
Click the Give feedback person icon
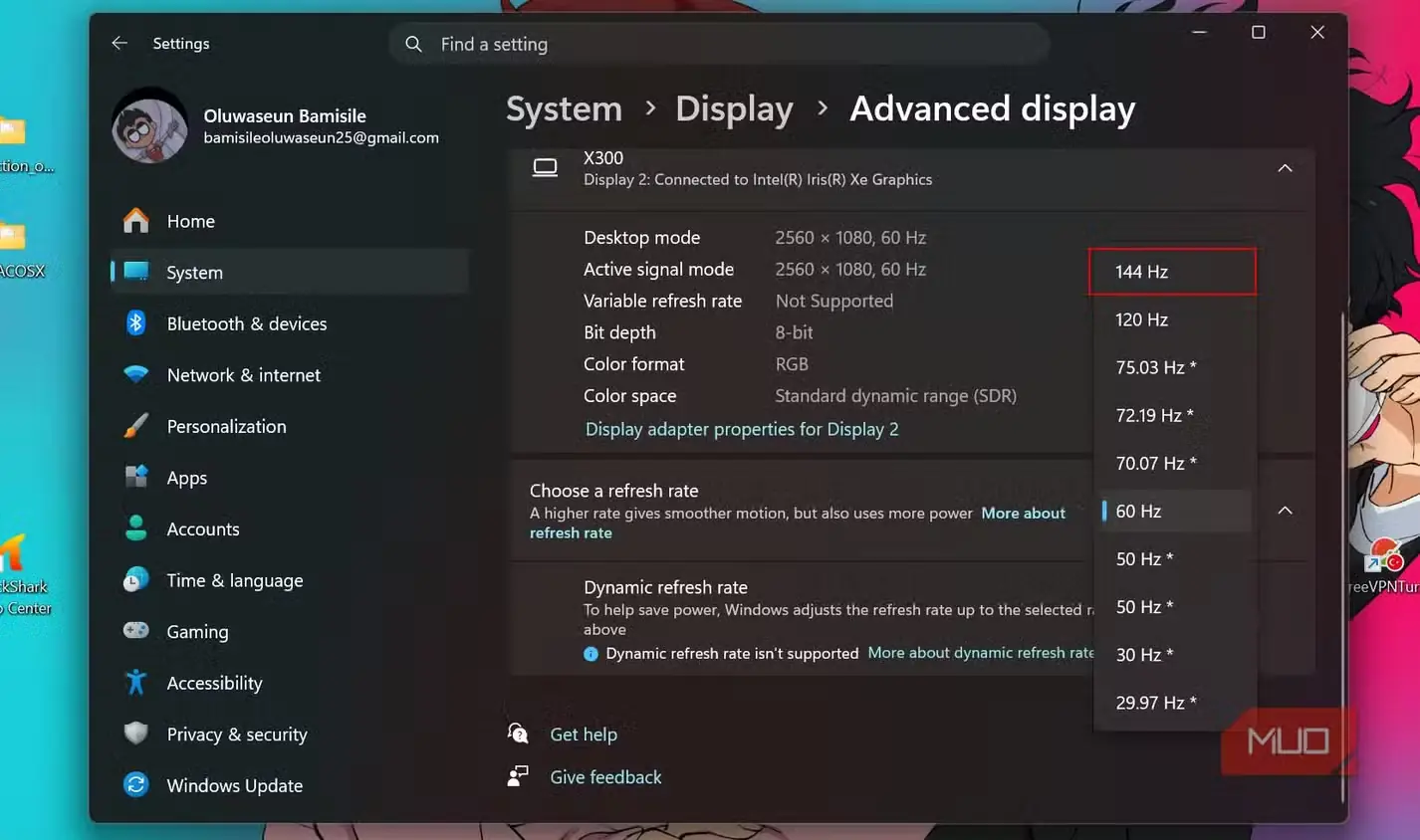(x=518, y=776)
